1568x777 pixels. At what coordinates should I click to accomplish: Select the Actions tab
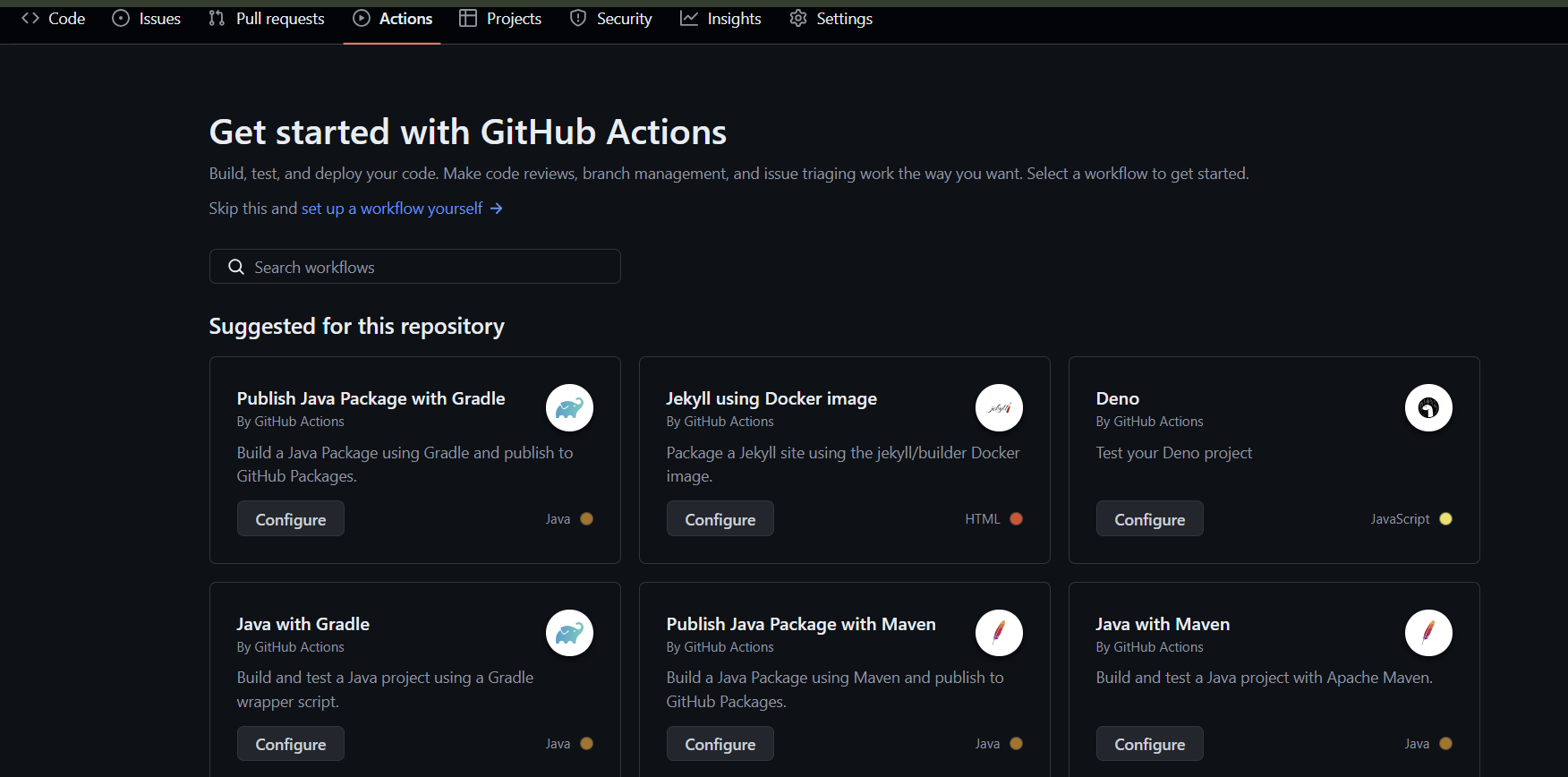392,19
